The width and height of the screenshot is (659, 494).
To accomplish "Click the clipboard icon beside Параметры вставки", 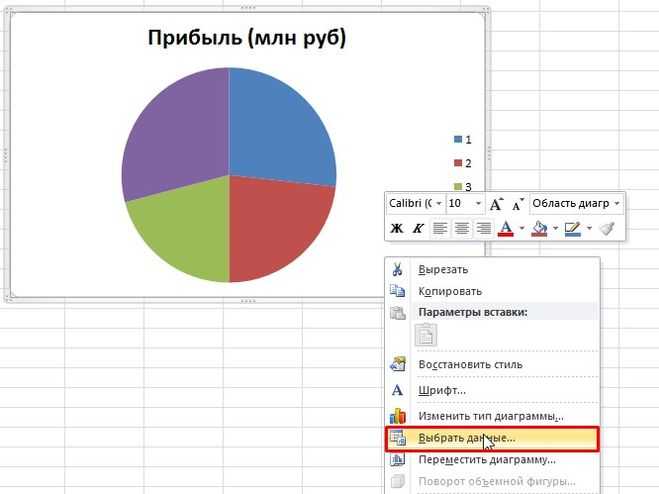I will [398, 313].
